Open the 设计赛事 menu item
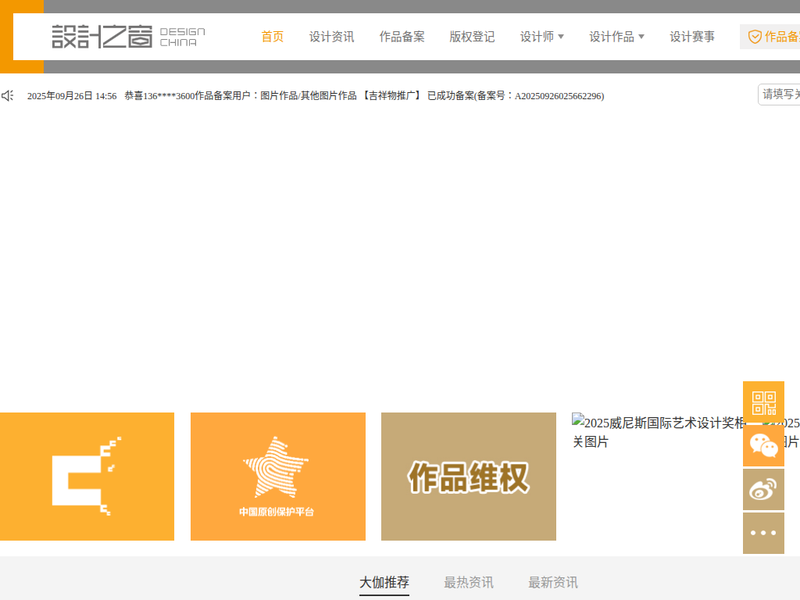The image size is (800, 600). [x=692, y=37]
